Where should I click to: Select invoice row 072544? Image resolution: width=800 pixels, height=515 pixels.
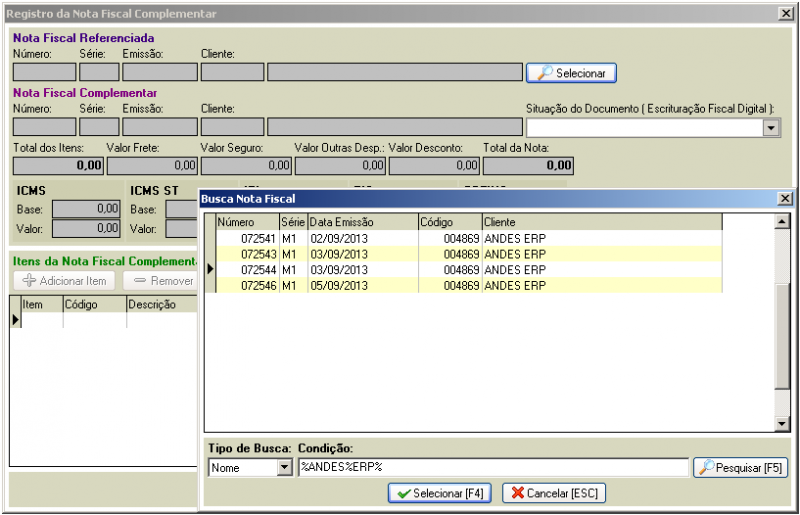[x=469, y=269]
